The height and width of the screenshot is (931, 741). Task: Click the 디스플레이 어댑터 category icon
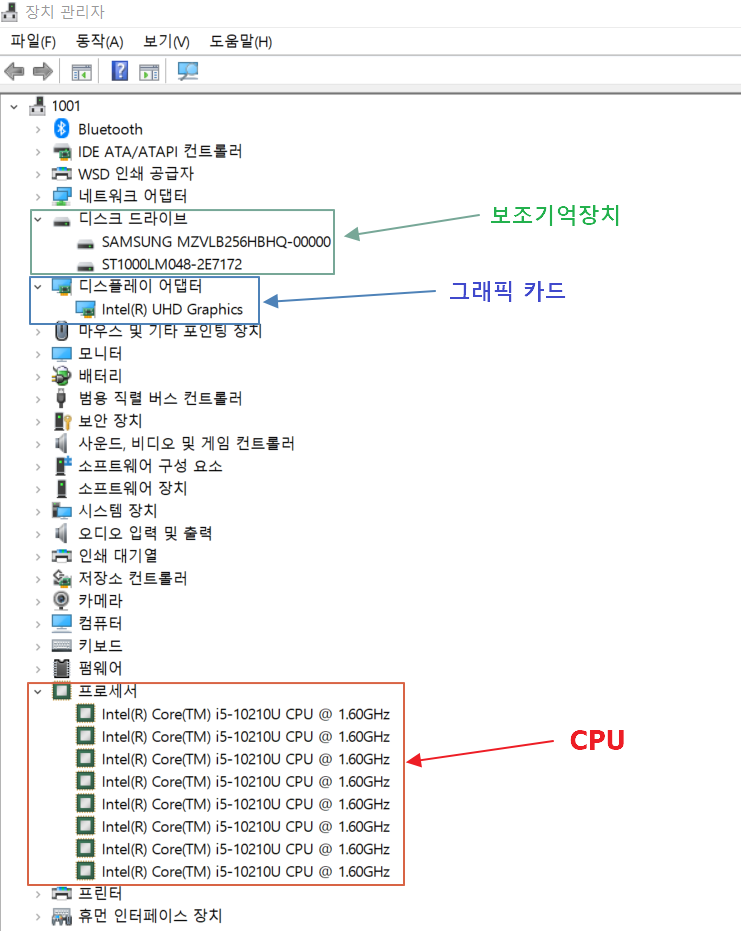pyautogui.click(x=62, y=286)
